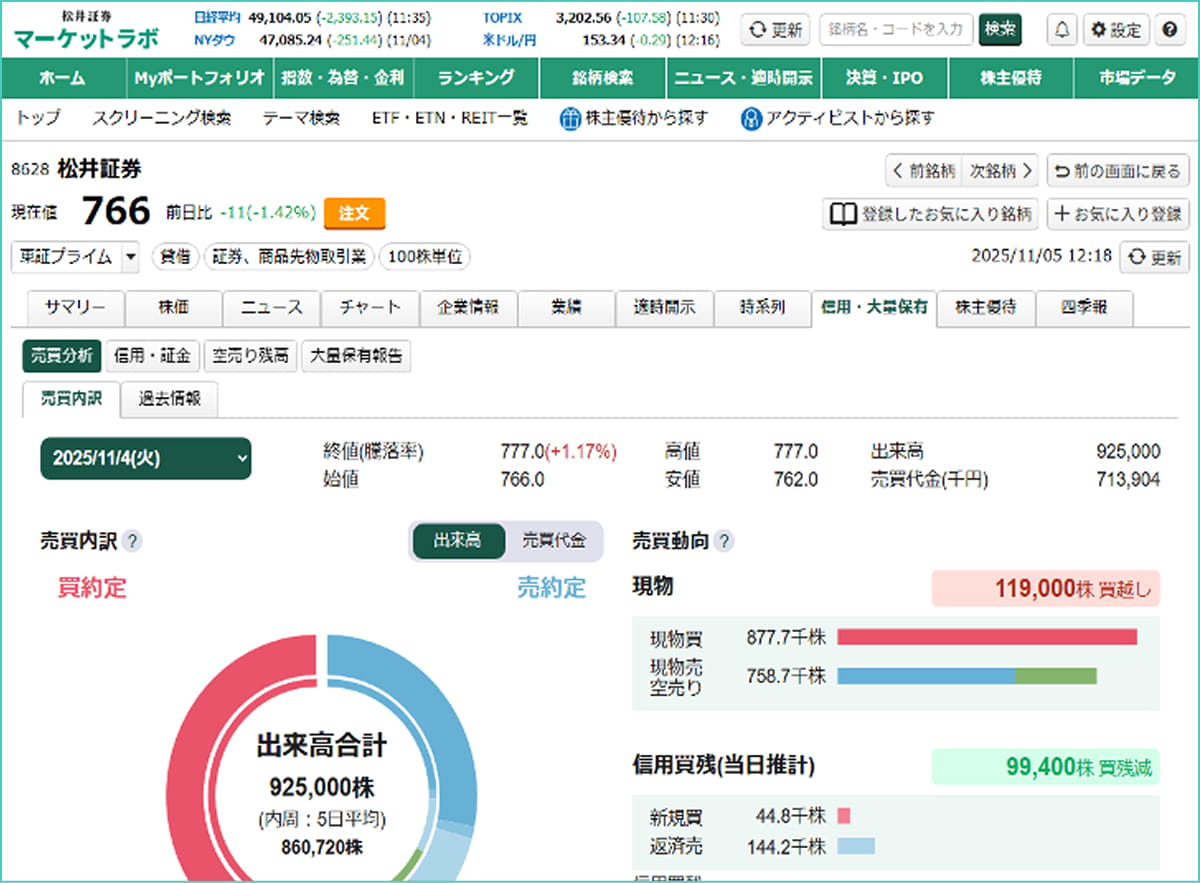
Task: Open the 東証プライム market dropdown
Action: tap(76, 257)
